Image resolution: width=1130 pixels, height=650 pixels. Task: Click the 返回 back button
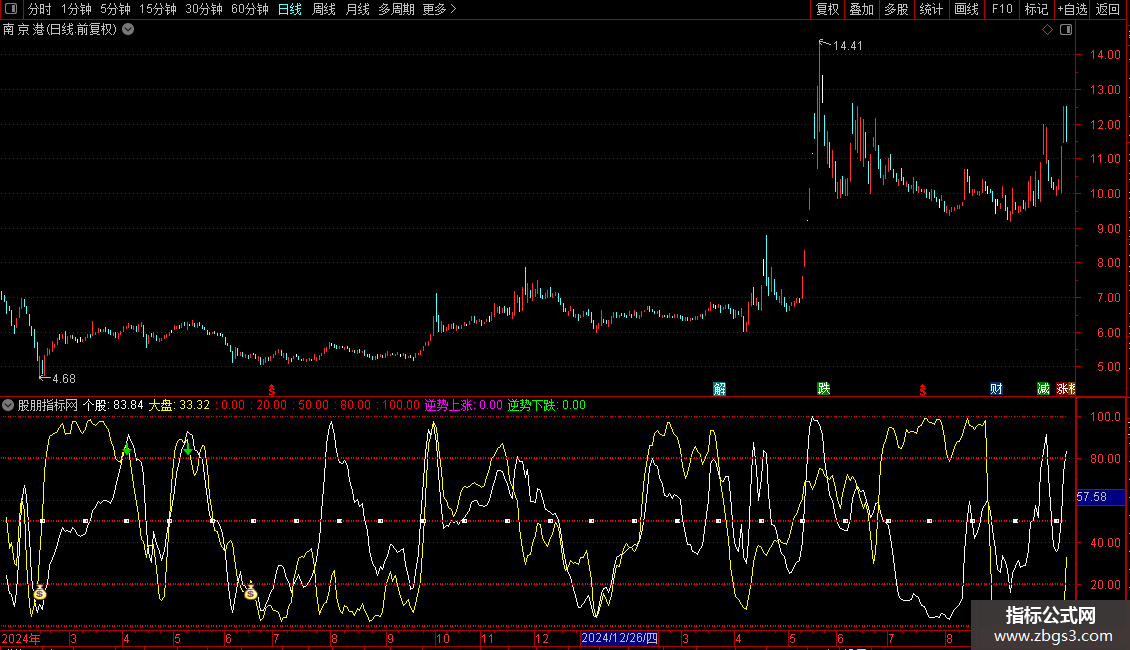(x=1108, y=9)
